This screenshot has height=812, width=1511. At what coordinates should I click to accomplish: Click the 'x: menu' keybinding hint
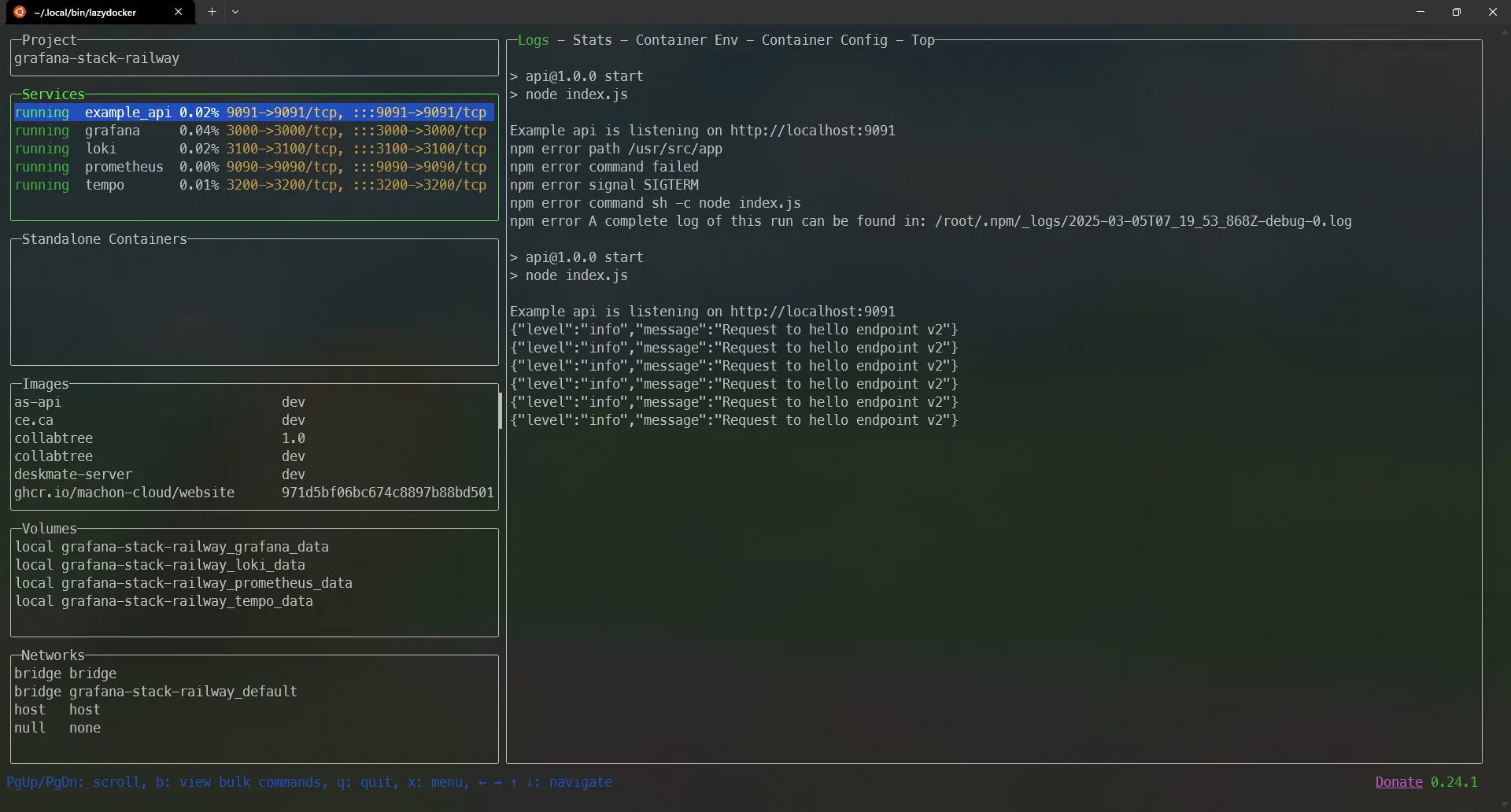coord(434,782)
